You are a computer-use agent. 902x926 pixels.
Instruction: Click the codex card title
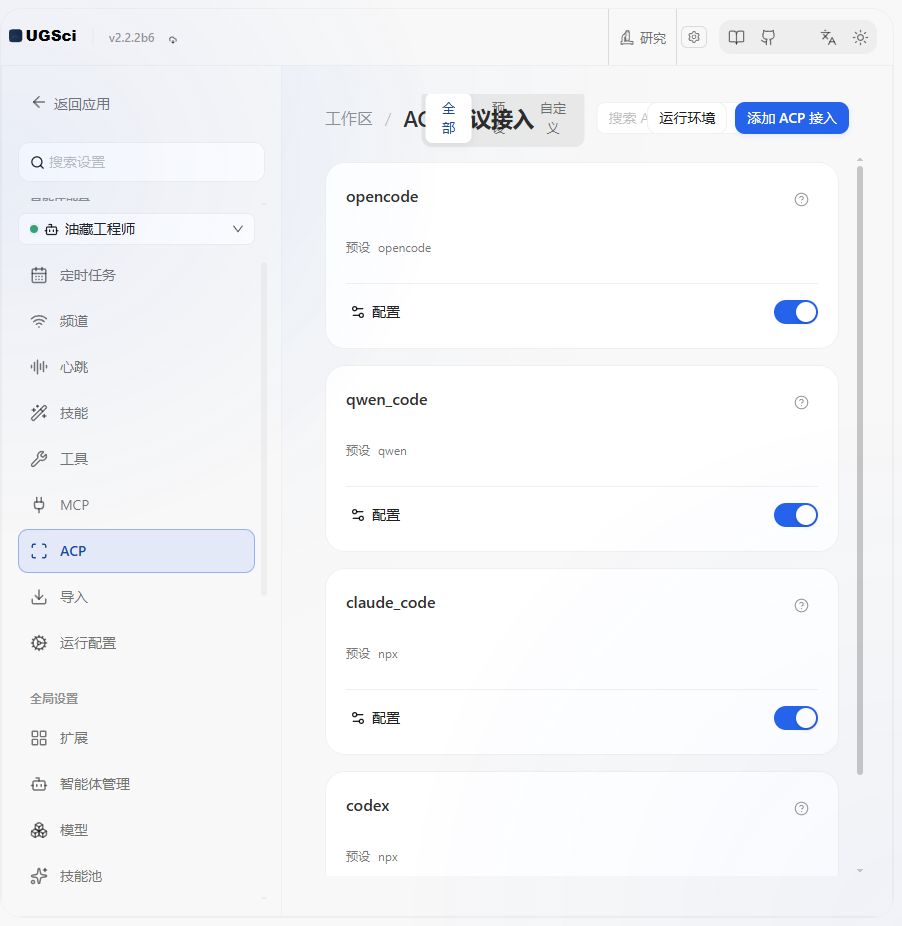point(367,806)
